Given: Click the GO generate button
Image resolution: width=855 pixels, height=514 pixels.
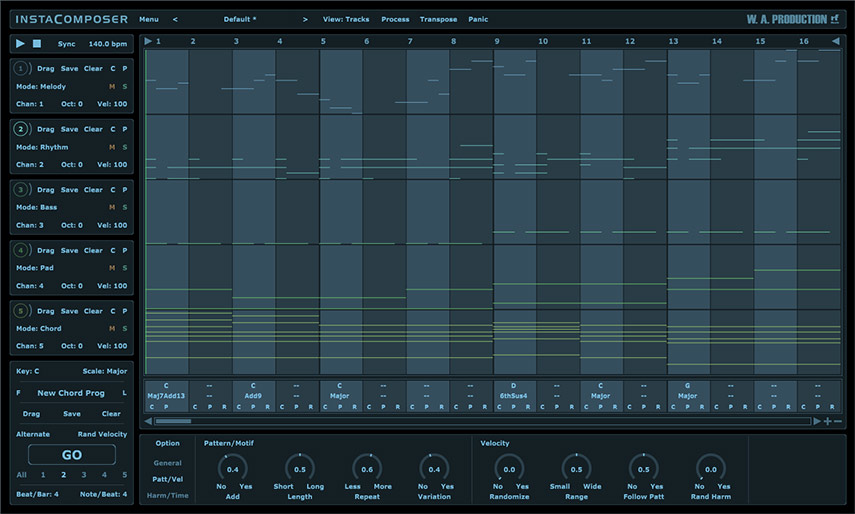Looking at the screenshot, I should (72, 454).
